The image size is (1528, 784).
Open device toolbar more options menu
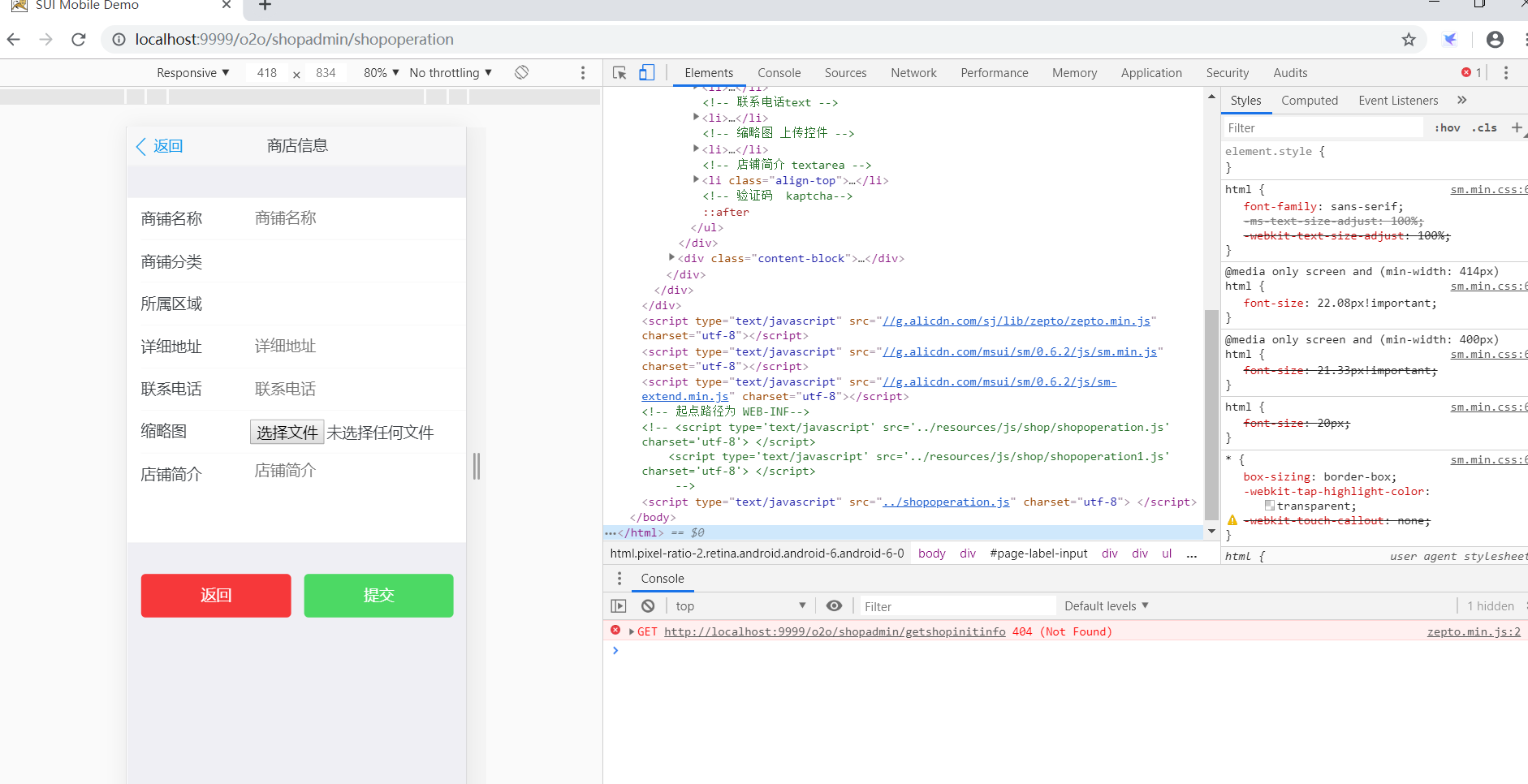pyautogui.click(x=583, y=72)
